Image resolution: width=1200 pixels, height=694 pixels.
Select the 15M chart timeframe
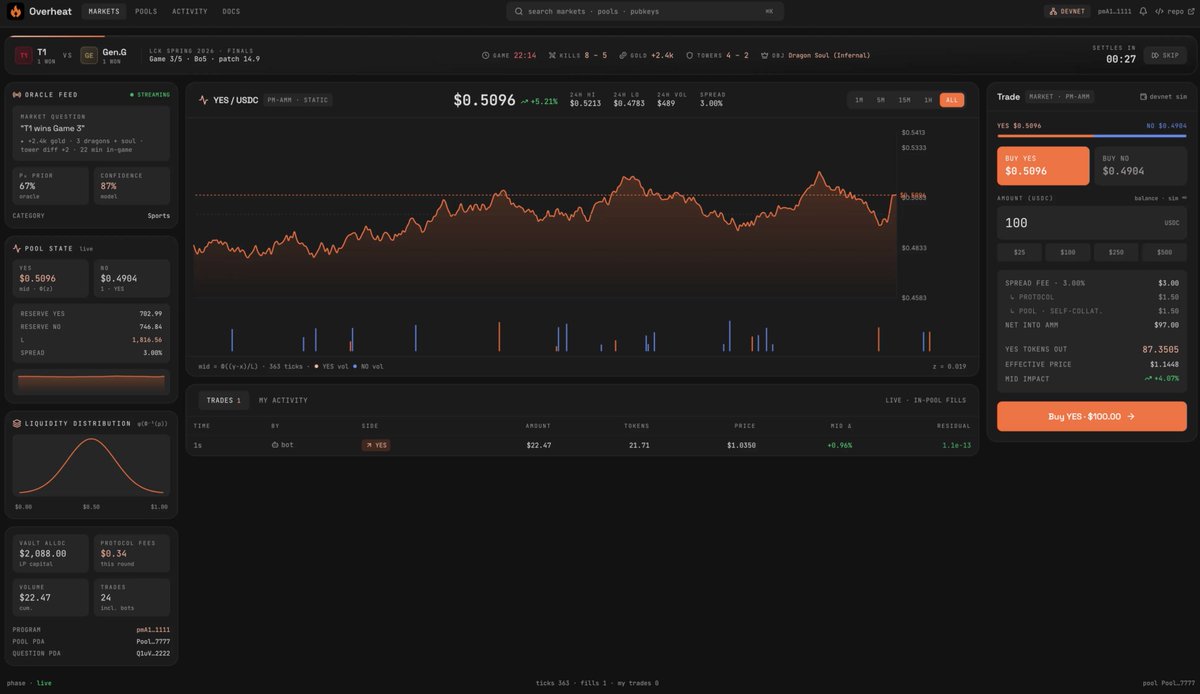point(904,100)
